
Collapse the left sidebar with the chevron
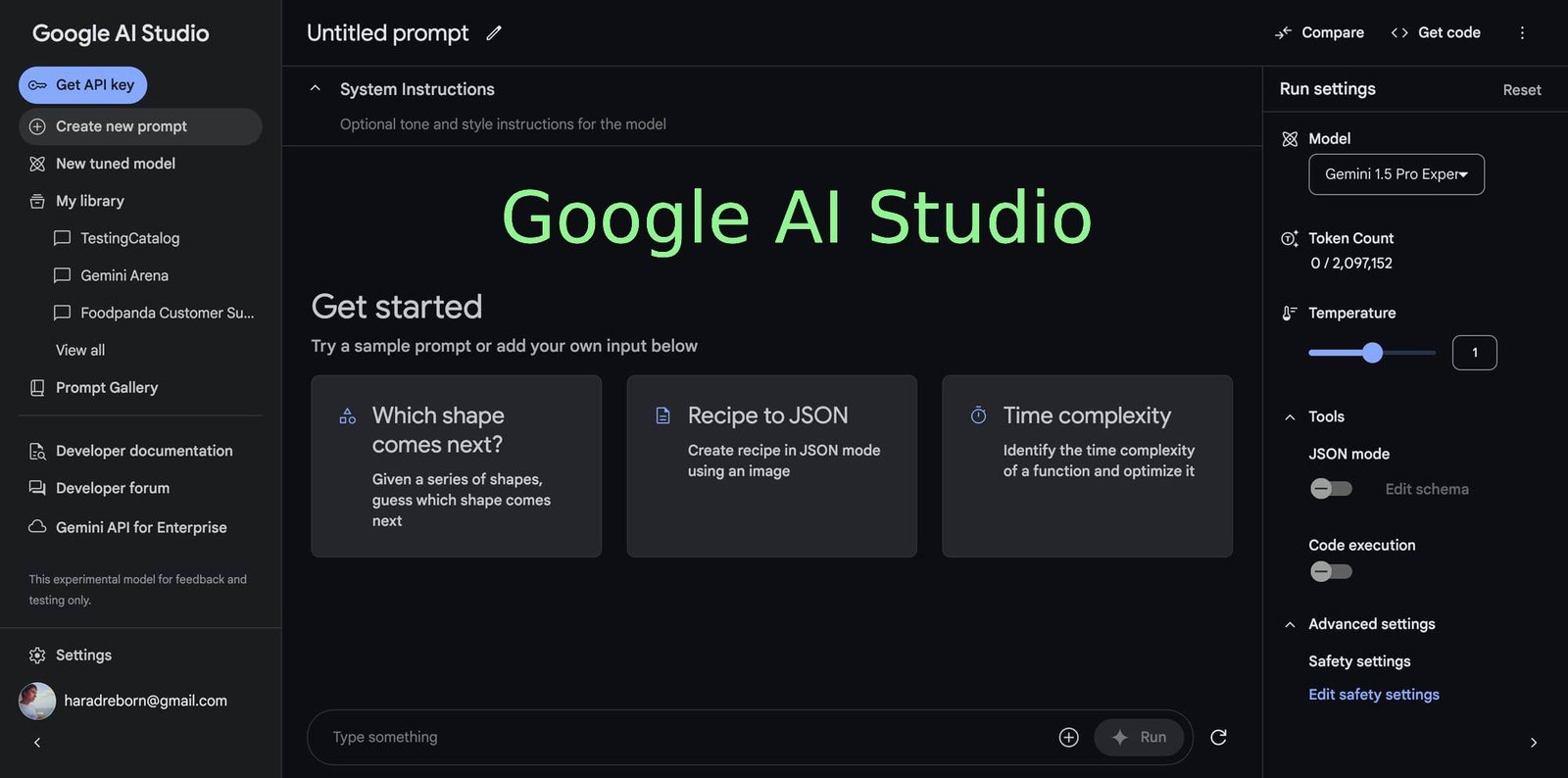click(x=37, y=743)
